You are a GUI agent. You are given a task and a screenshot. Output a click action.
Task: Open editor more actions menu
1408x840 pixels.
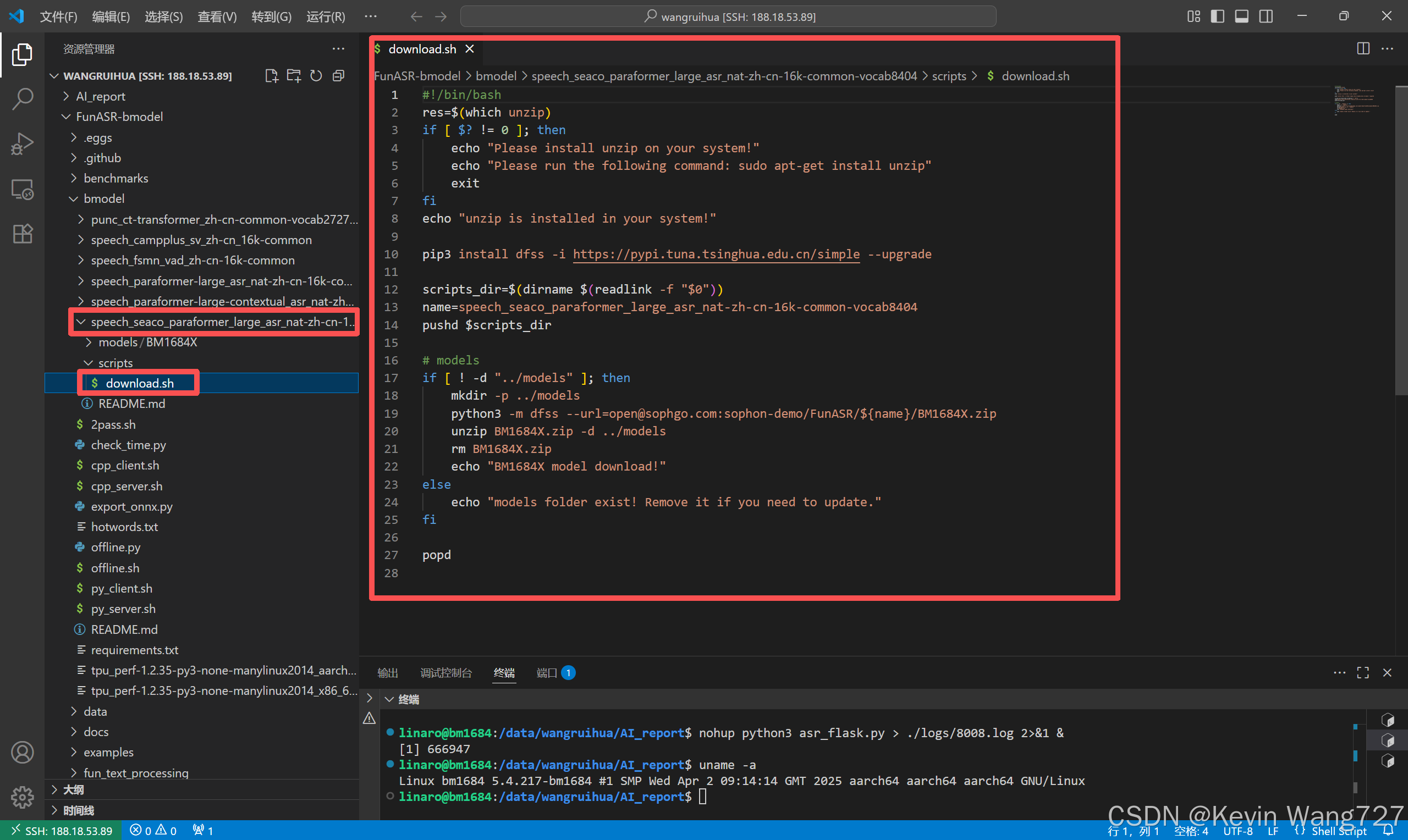tap(1388, 49)
